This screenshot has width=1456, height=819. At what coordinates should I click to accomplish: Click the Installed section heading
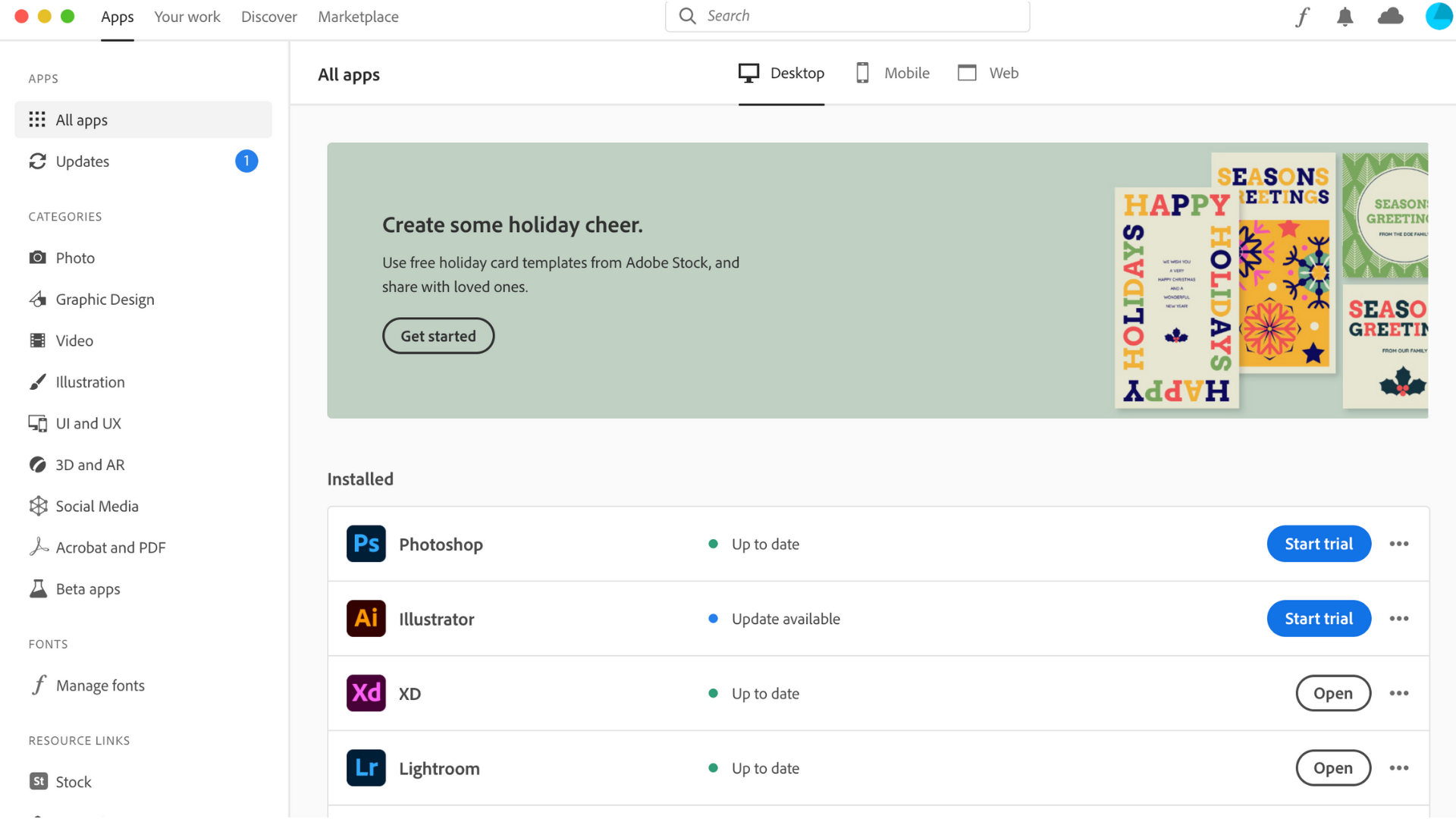coord(360,479)
